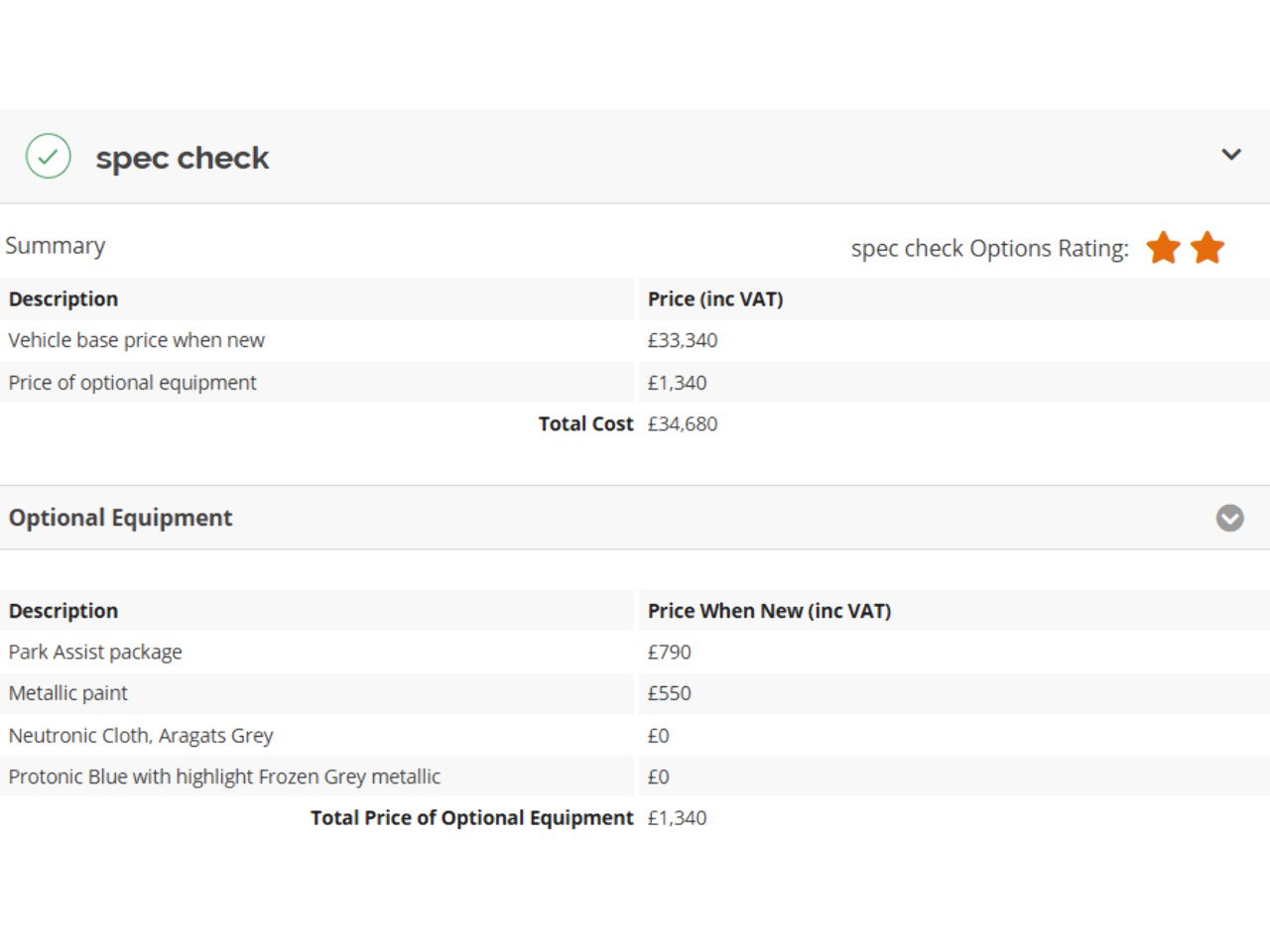Collapse Optional Equipment with the round arrow
Screen dimensions: 1270x952
[1229, 518]
